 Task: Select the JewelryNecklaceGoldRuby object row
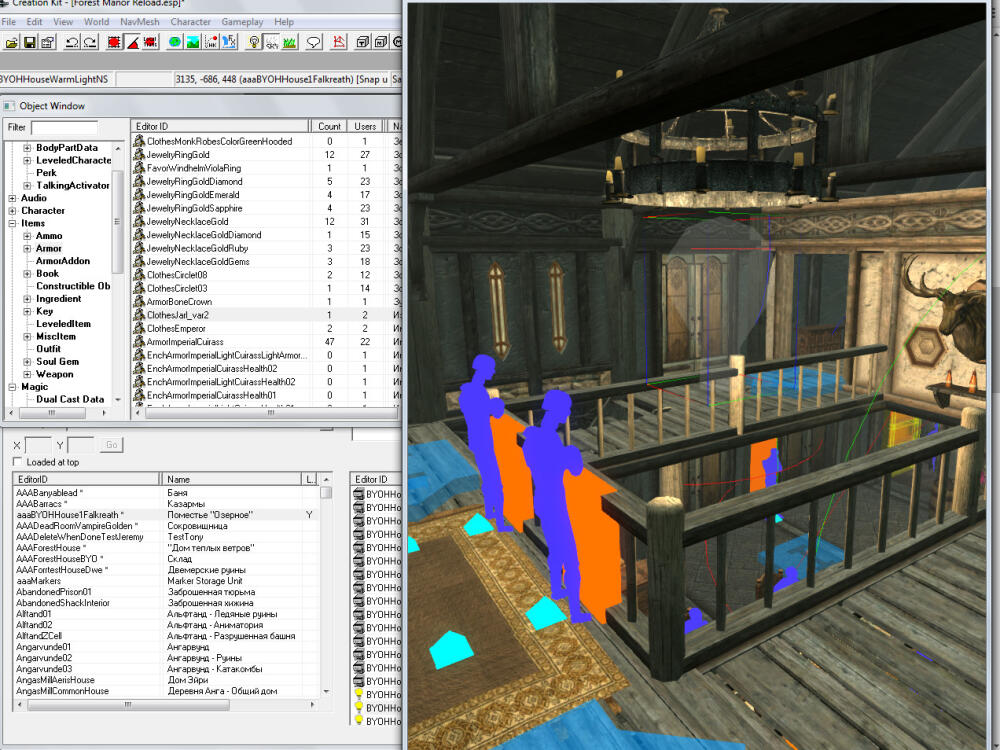(x=267, y=248)
